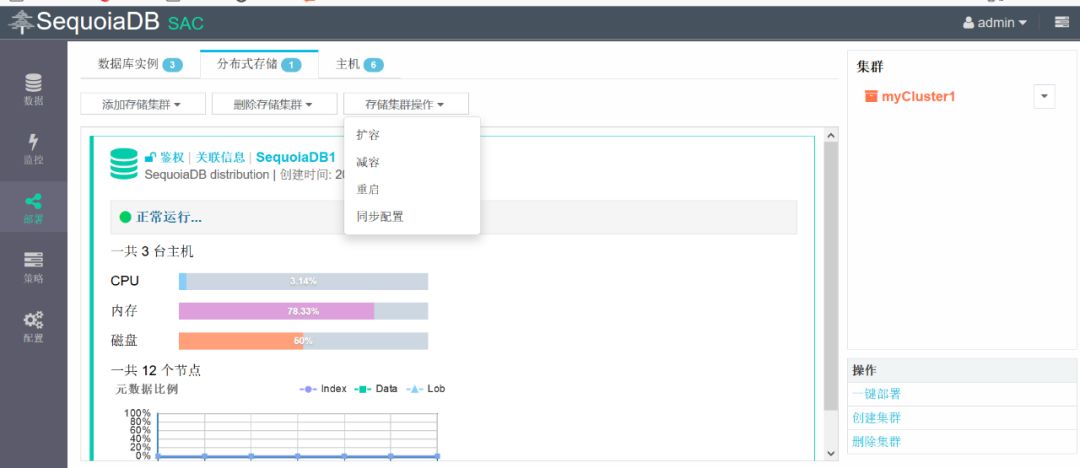Select the myCluster1 cluster
This screenshot has width=1080, height=468.
[x=918, y=96]
